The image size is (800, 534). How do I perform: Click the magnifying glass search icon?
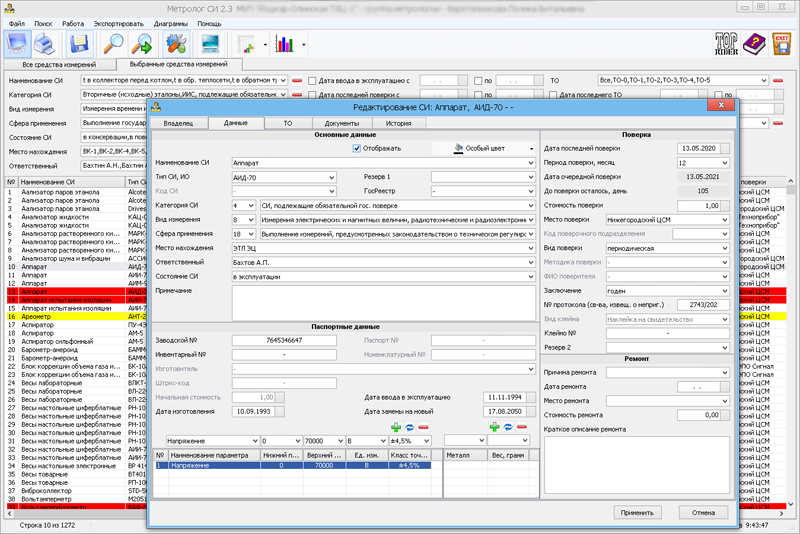[x=113, y=43]
